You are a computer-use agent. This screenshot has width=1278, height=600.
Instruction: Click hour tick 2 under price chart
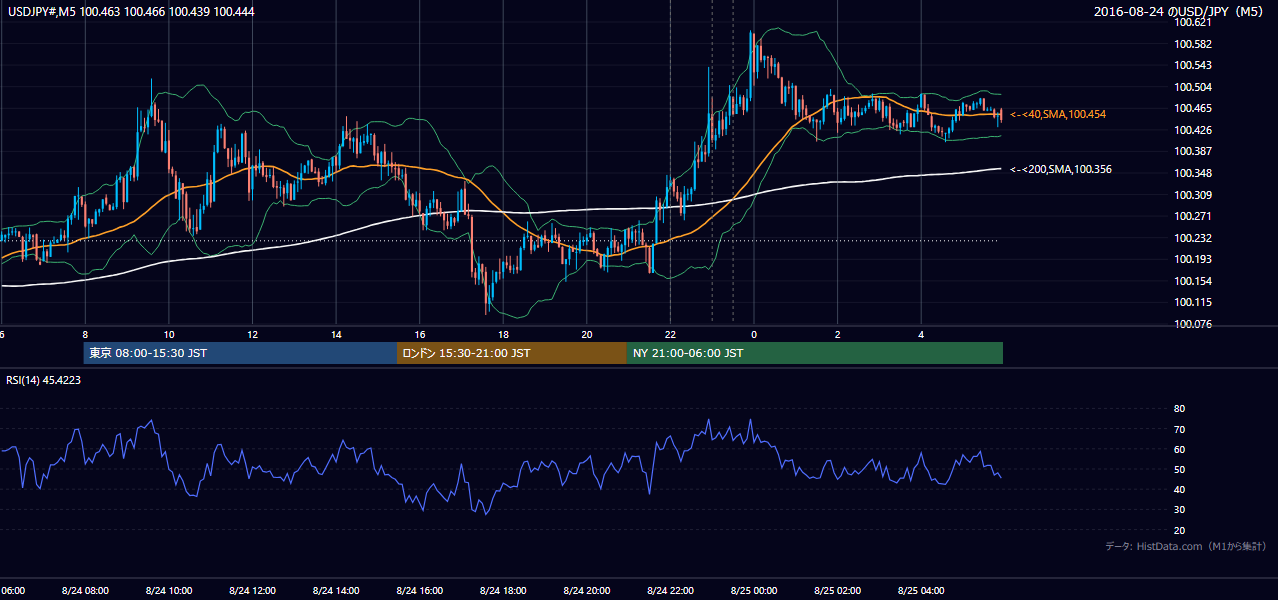[x=838, y=334]
